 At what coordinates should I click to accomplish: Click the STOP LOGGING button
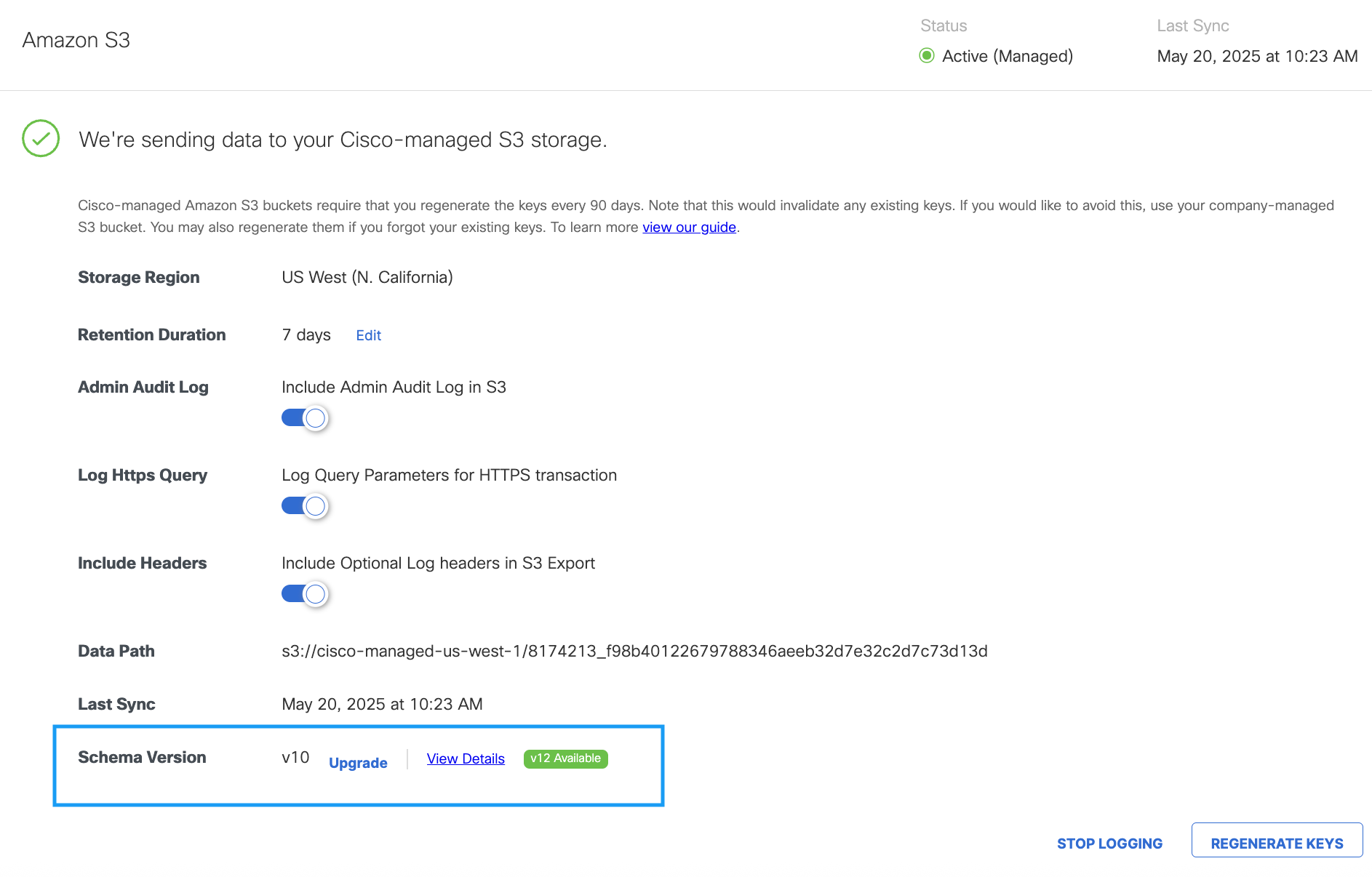tap(1109, 844)
